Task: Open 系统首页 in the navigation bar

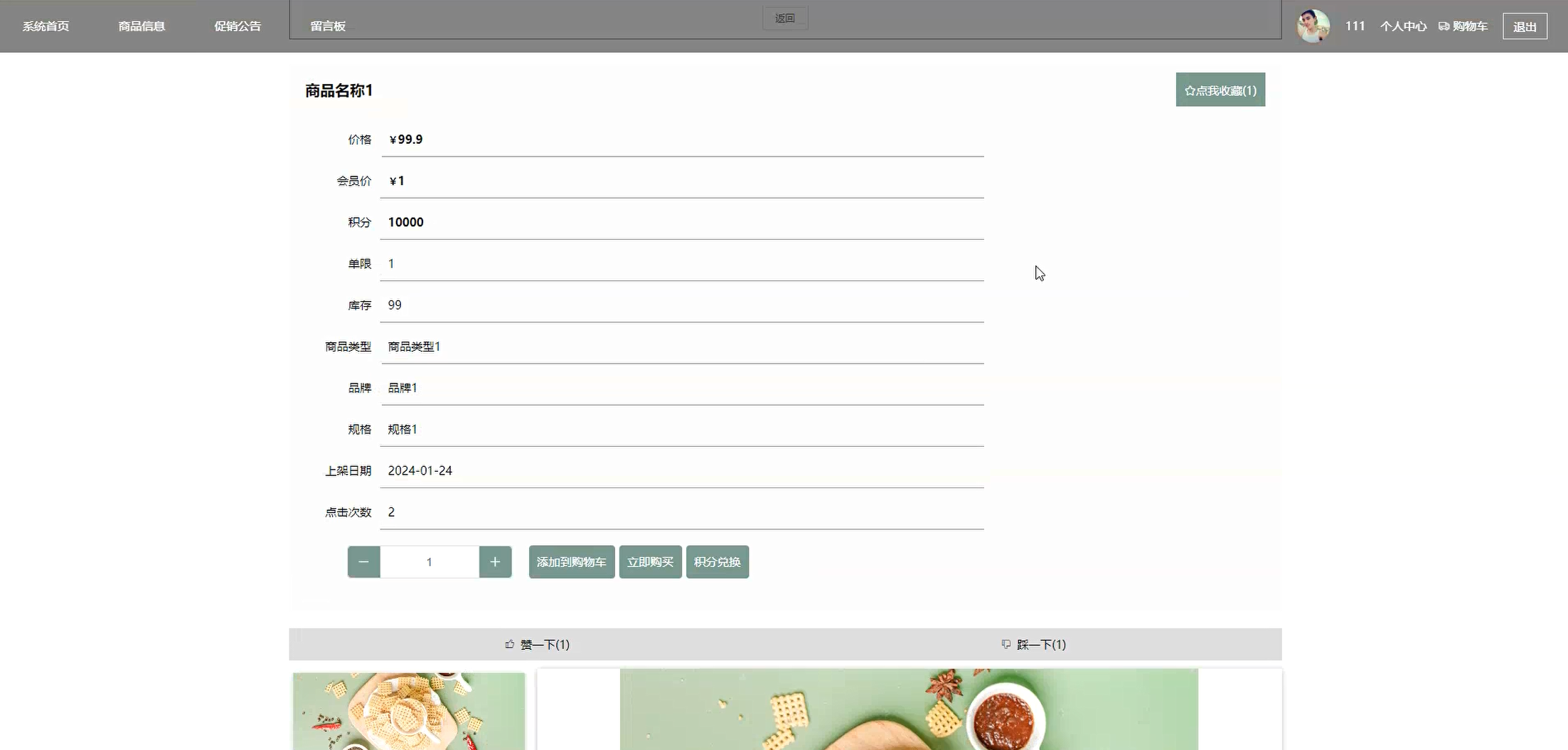Action: pos(46,26)
